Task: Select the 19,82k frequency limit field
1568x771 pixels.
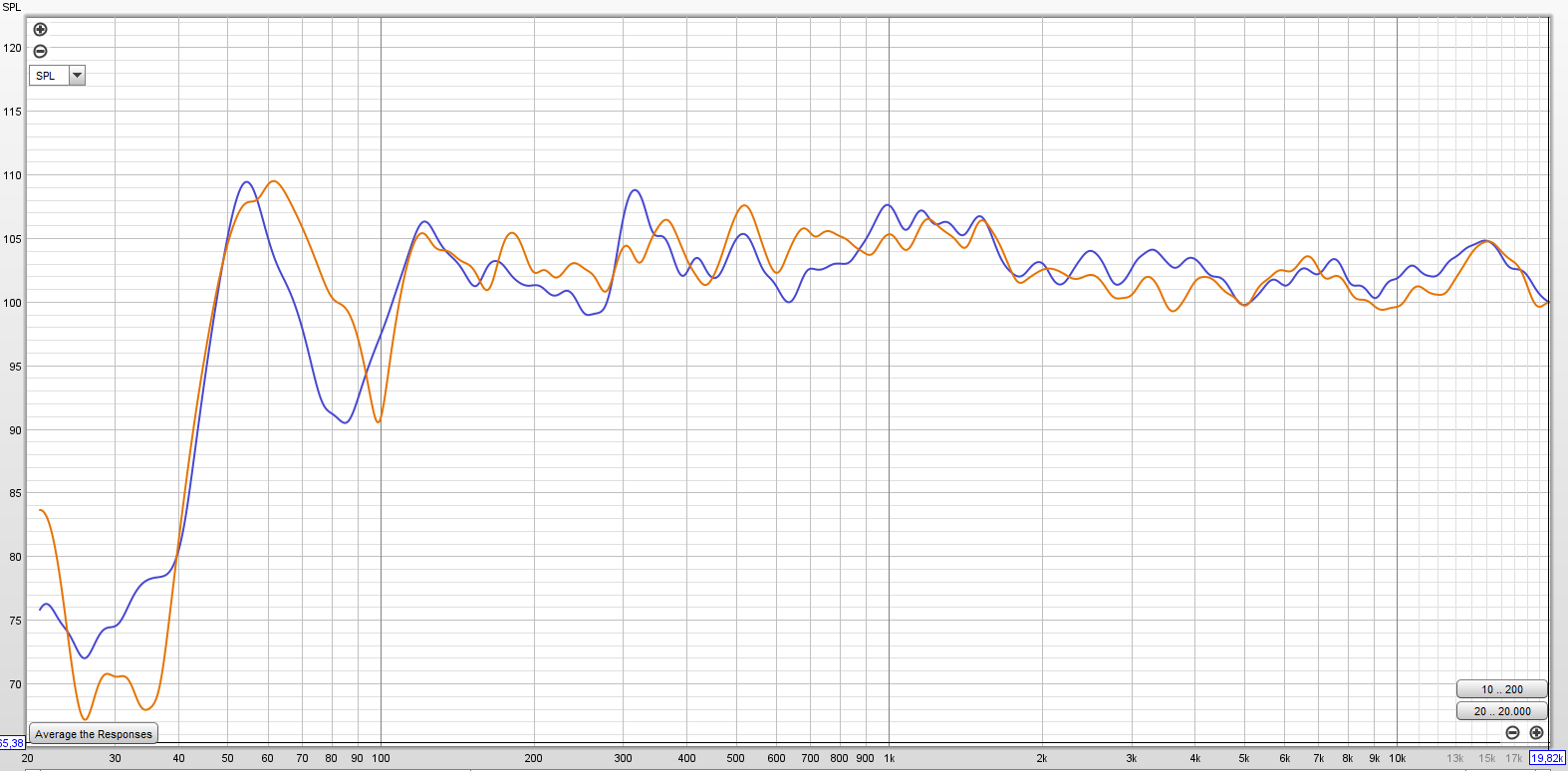Action: click(x=1547, y=758)
